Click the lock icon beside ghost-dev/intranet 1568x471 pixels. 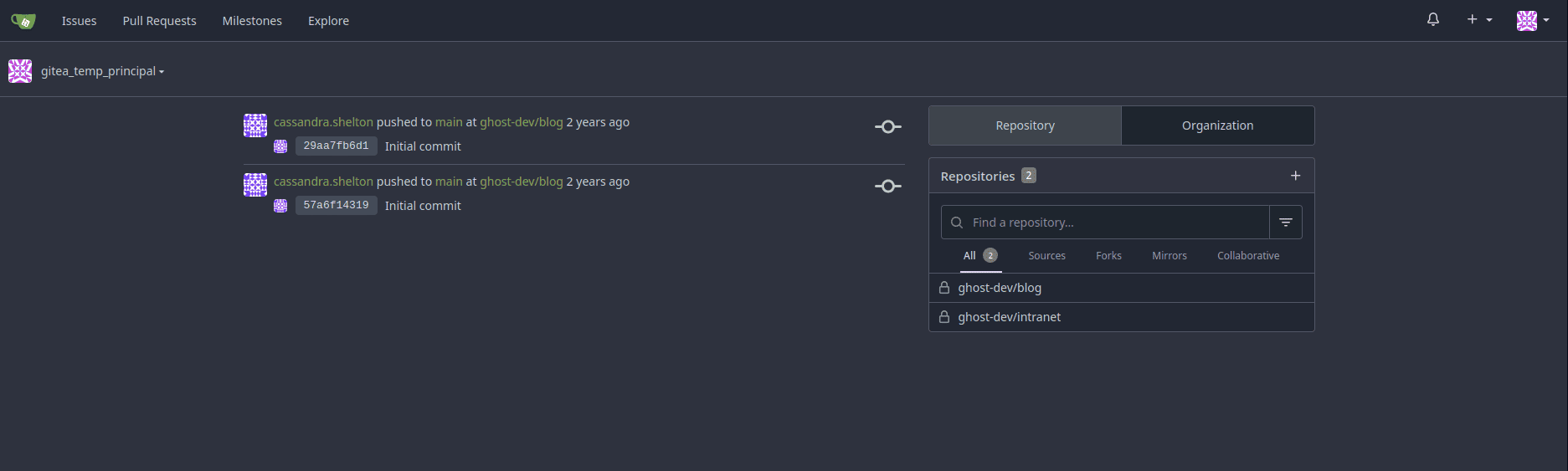[x=944, y=317]
